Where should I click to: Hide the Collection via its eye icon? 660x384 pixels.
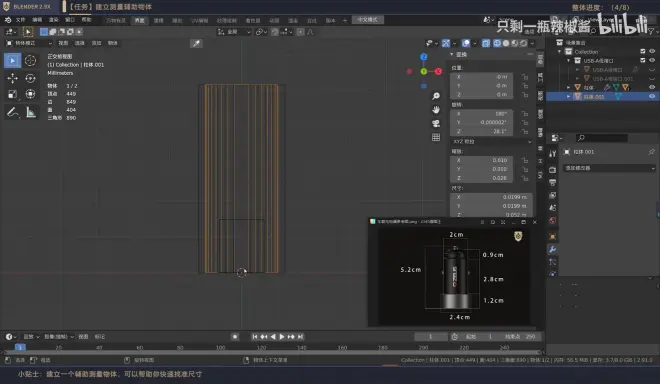652,51
